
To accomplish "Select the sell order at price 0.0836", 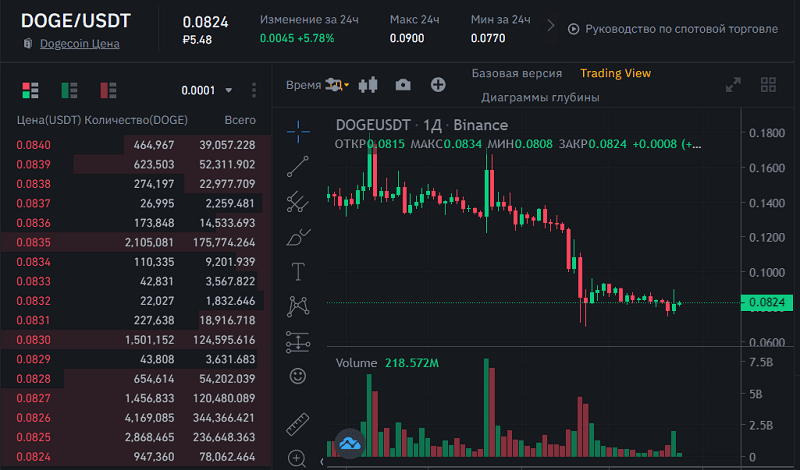I will click(x=136, y=223).
